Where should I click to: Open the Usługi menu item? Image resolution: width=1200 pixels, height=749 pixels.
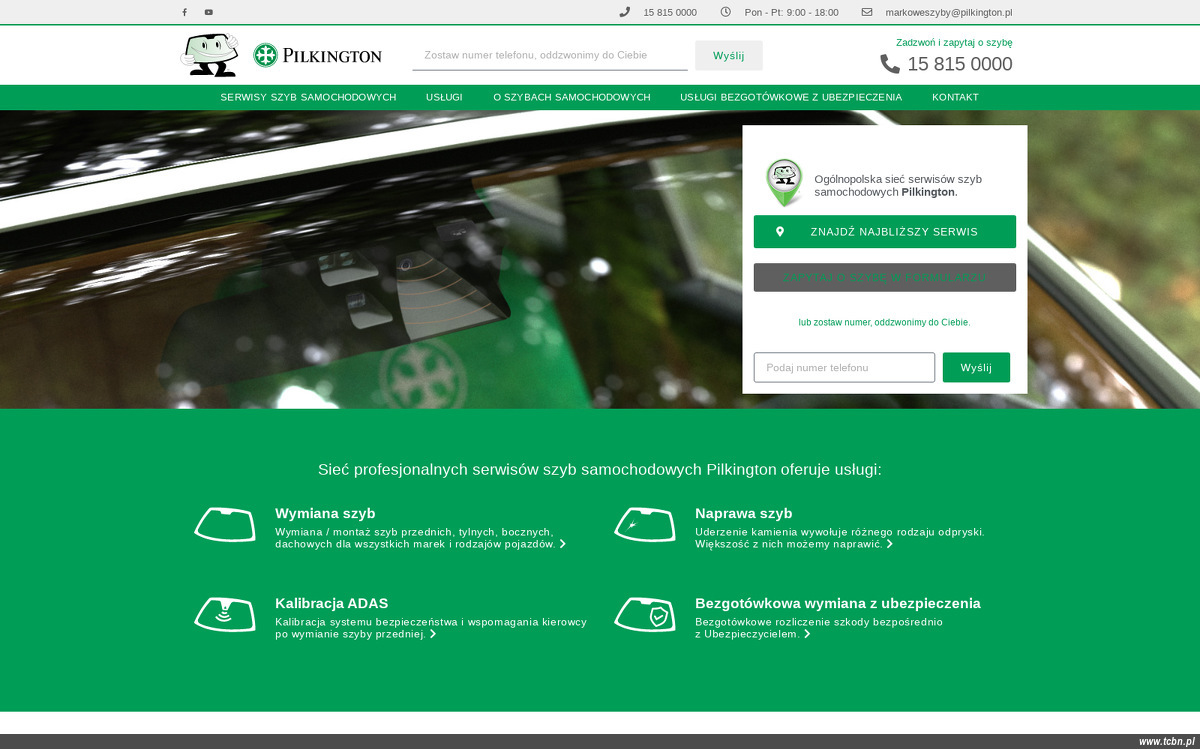[x=444, y=97]
